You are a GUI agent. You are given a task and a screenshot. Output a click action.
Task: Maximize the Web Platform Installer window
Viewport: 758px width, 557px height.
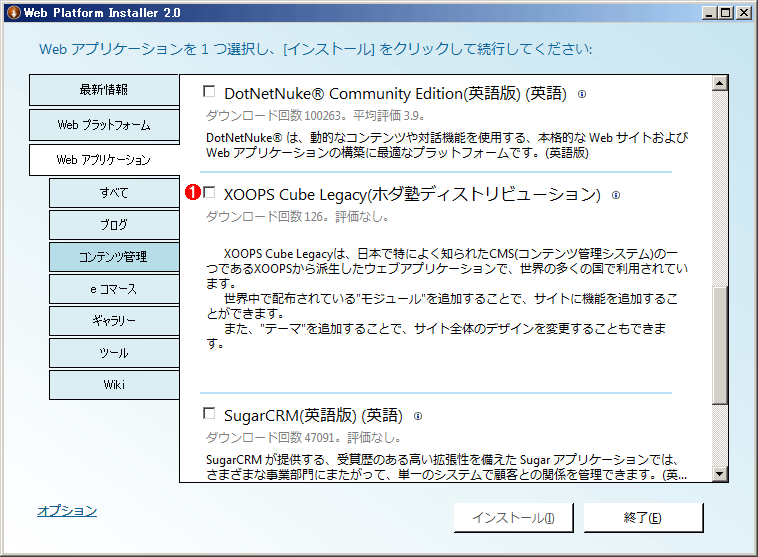[726, 13]
